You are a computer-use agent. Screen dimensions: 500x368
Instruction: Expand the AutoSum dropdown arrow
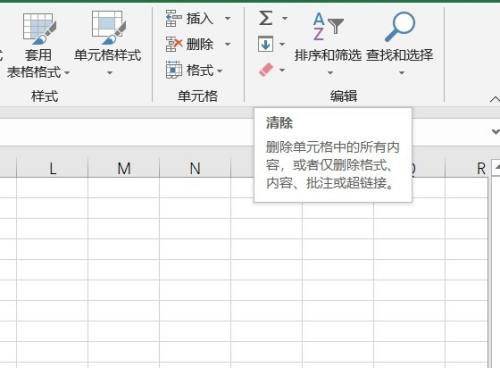[x=285, y=18]
